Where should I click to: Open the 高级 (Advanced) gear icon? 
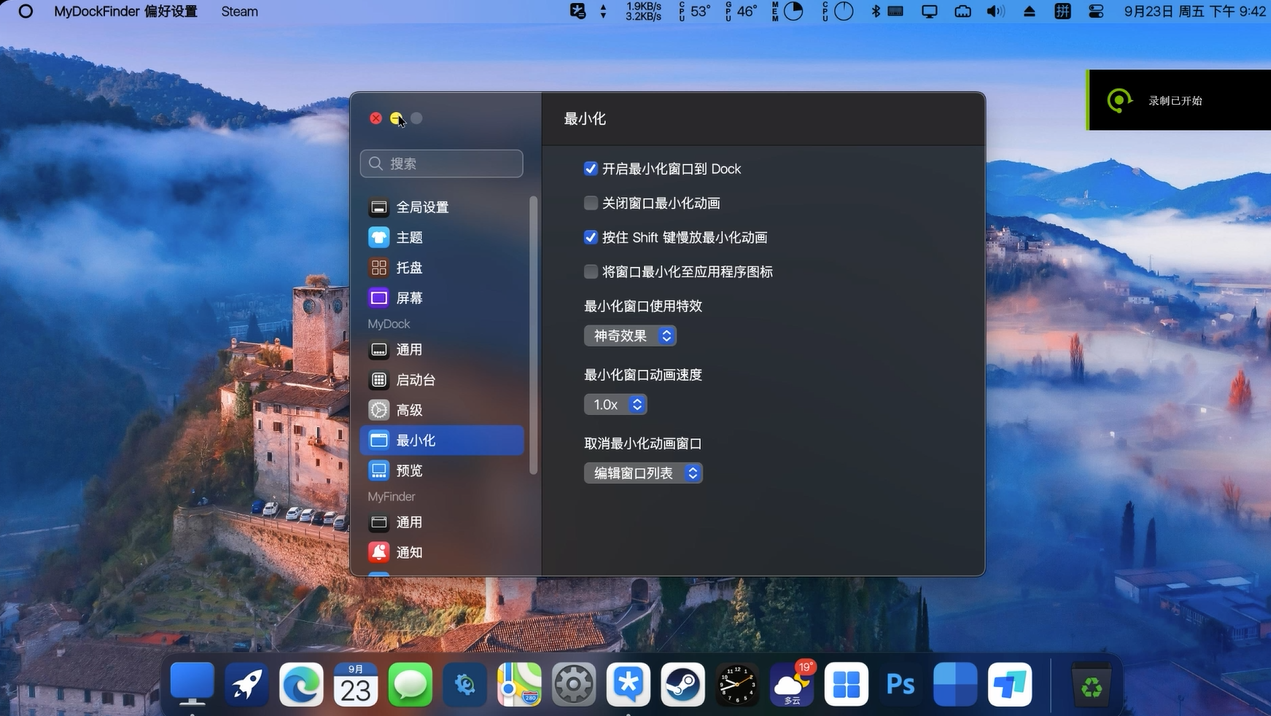[379, 410]
